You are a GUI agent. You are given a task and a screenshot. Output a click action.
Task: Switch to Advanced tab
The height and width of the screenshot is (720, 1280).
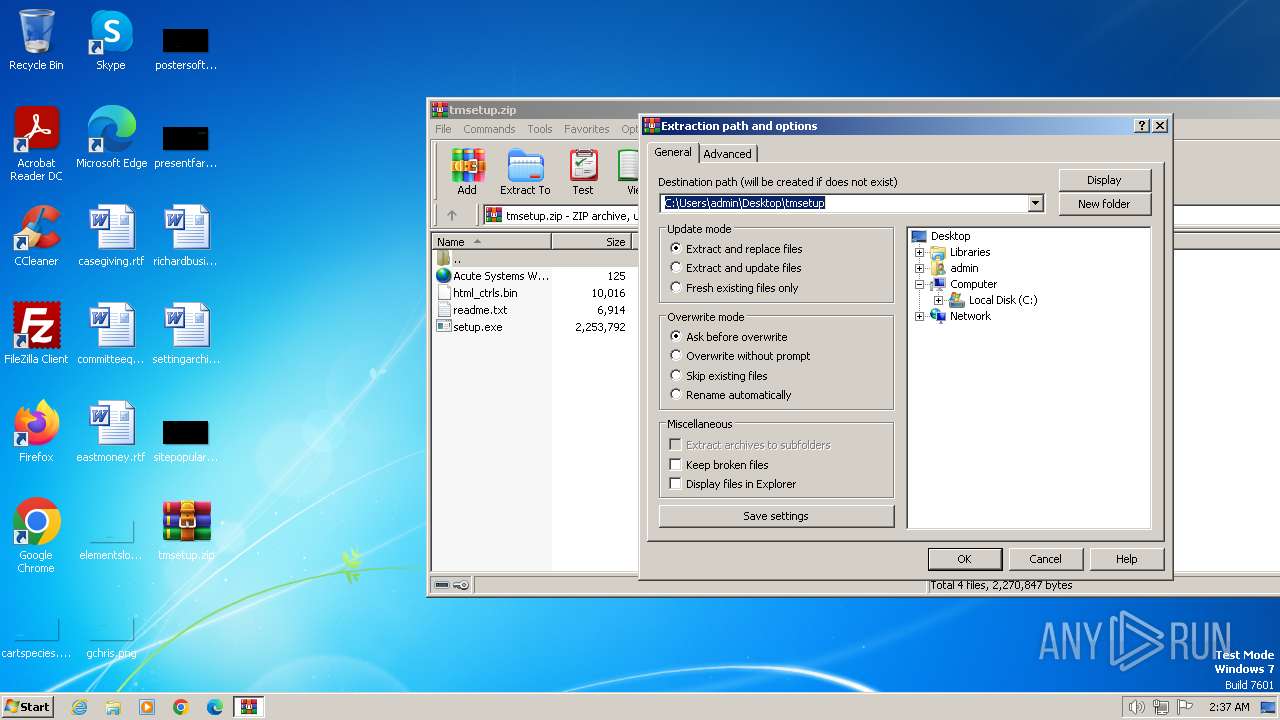pyautogui.click(x=727, y=153)
